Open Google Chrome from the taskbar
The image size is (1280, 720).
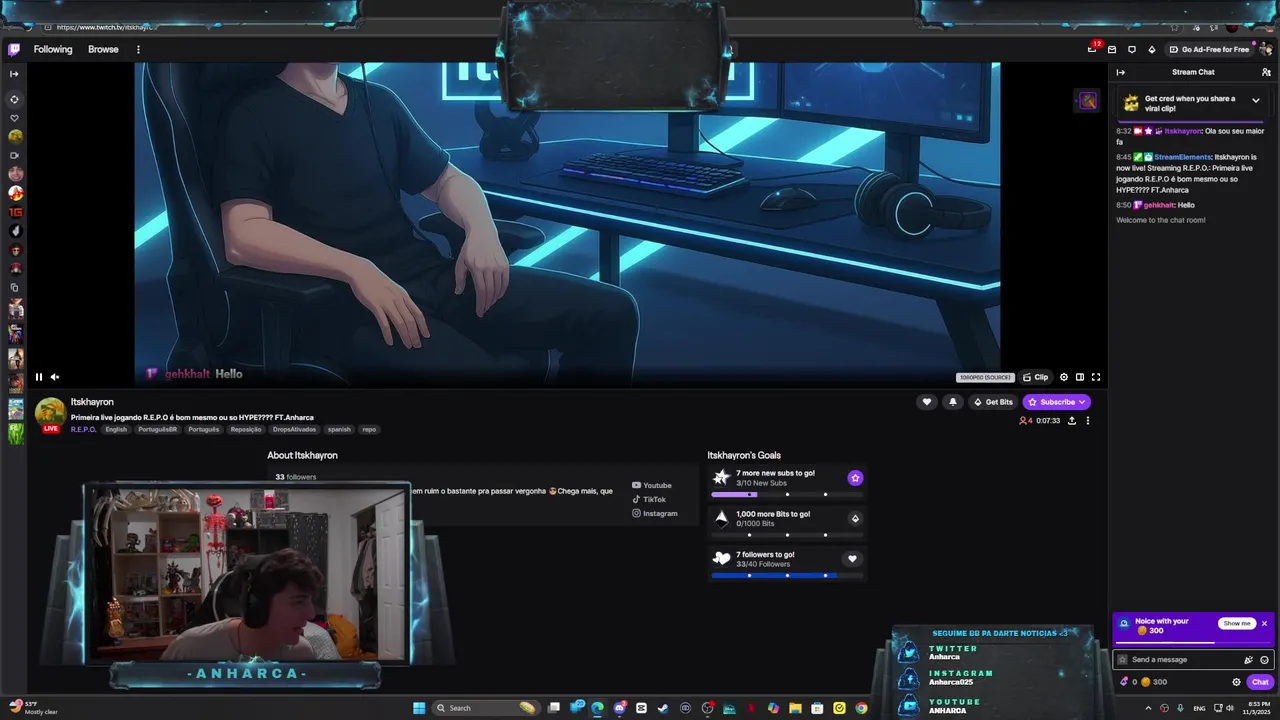coord(861,708)
